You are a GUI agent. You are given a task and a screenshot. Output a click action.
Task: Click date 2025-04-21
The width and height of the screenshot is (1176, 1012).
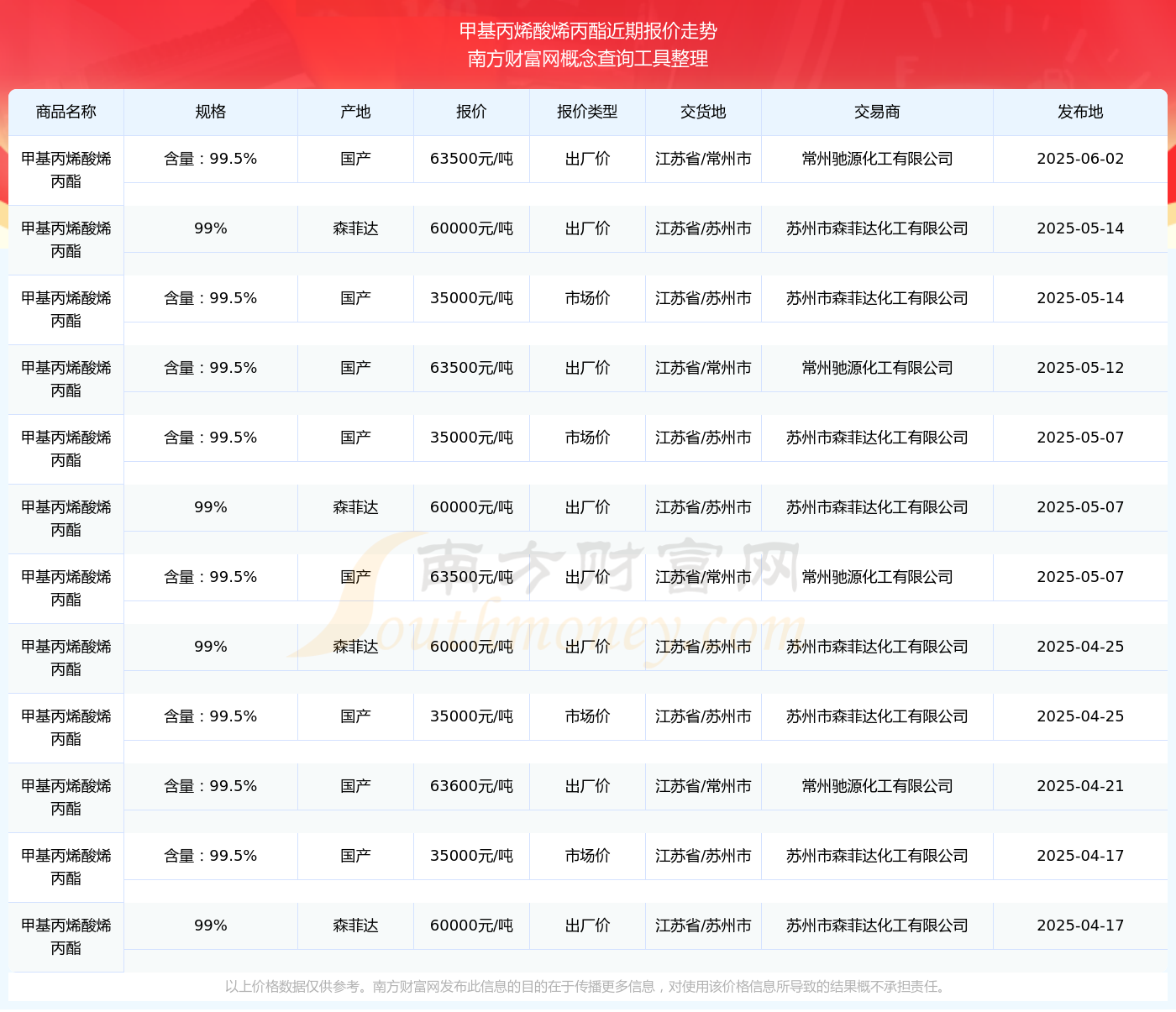pos(1080,786)
